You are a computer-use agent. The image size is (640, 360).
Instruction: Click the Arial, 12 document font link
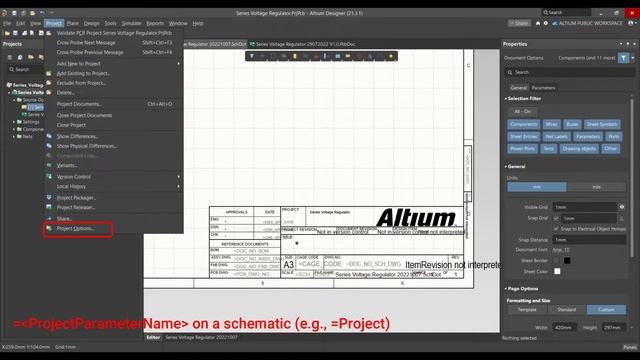click(560, 250)
